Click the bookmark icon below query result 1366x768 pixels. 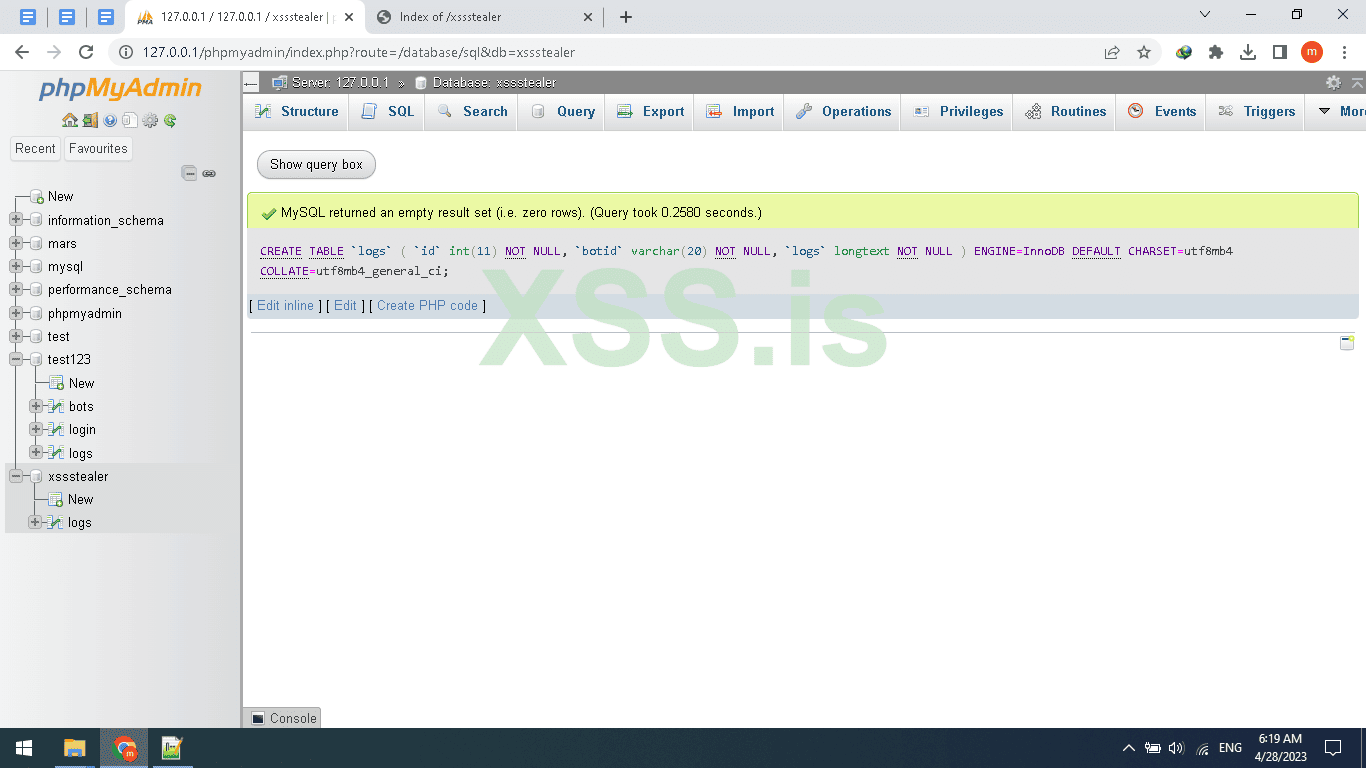[1347, 343]
